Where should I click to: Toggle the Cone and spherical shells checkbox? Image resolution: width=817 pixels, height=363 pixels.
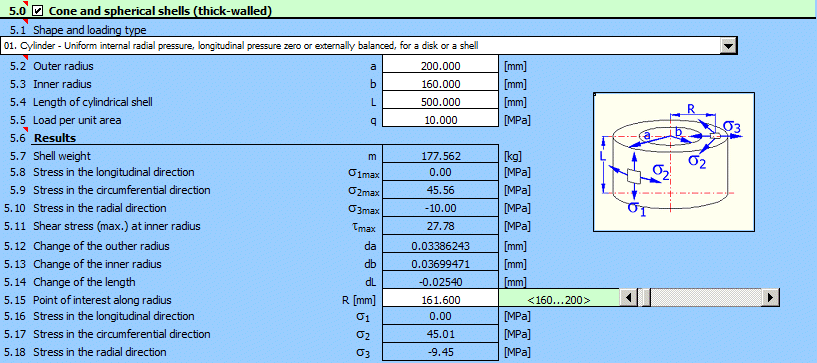(x=38, y=10)
